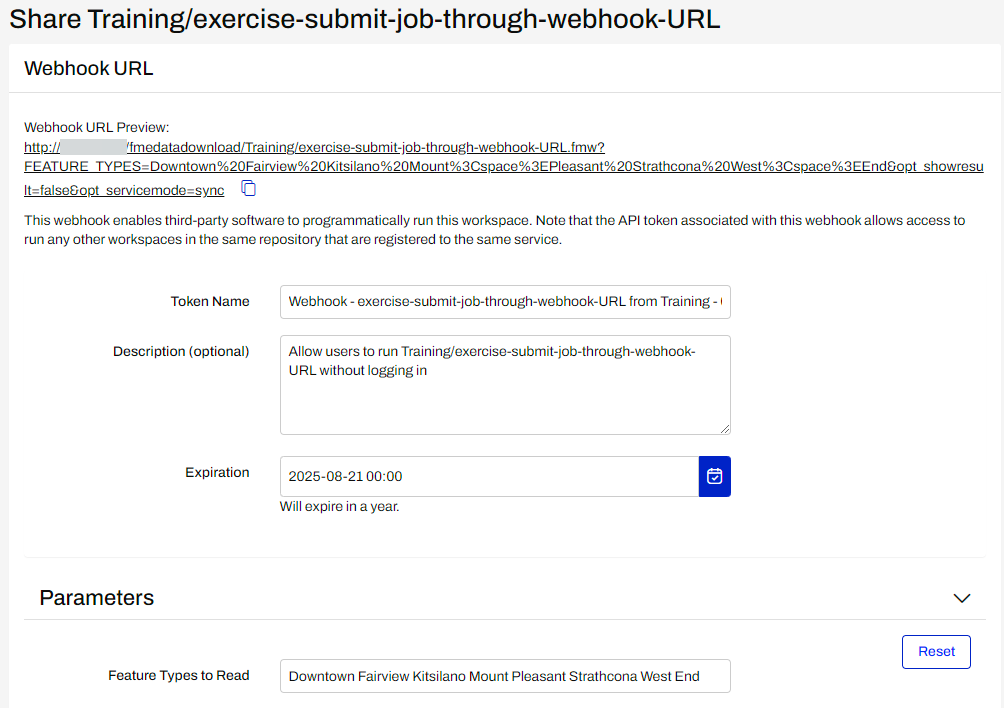Click the 'Webhook URL Preview:' label
The image size is (1004, 708).
tap(97, 127)
